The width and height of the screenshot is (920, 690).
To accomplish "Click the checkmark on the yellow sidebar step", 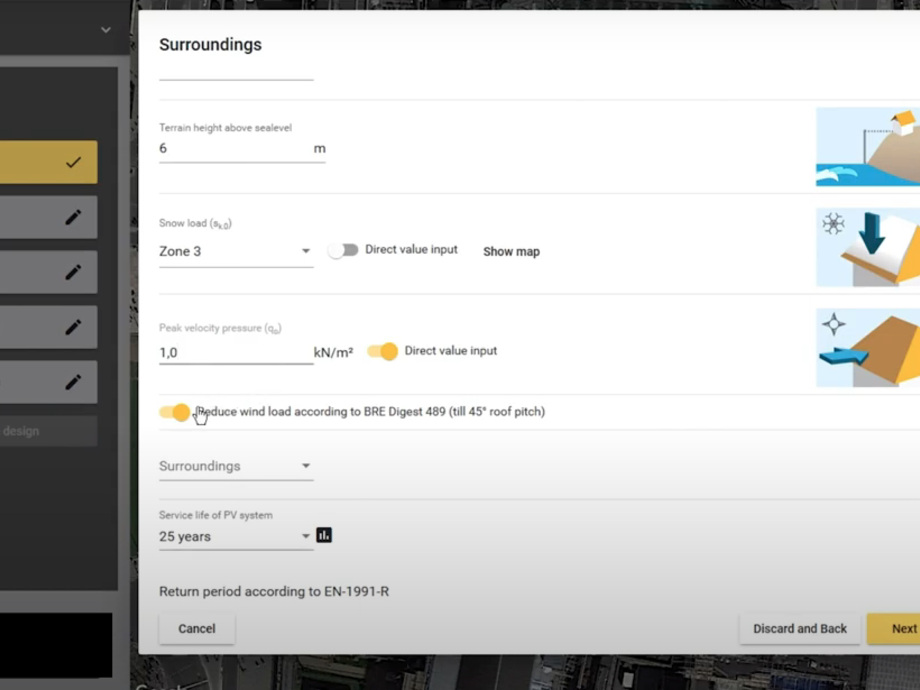I will point(73,162).
